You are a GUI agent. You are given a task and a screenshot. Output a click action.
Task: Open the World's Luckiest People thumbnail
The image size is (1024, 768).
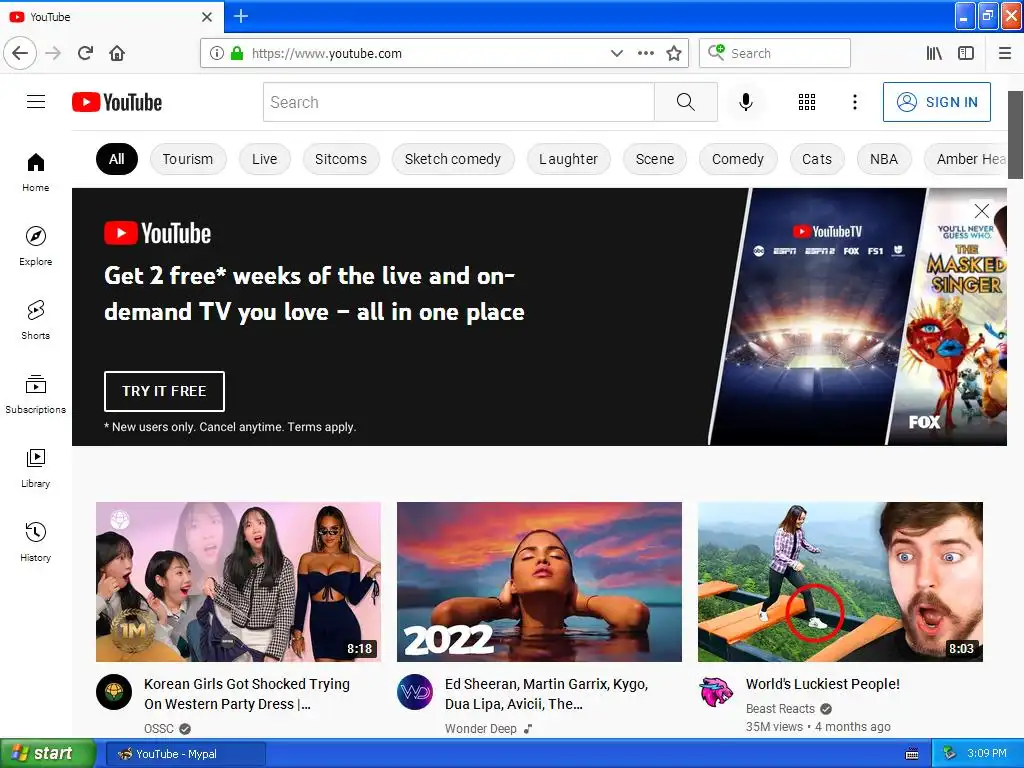840,582
